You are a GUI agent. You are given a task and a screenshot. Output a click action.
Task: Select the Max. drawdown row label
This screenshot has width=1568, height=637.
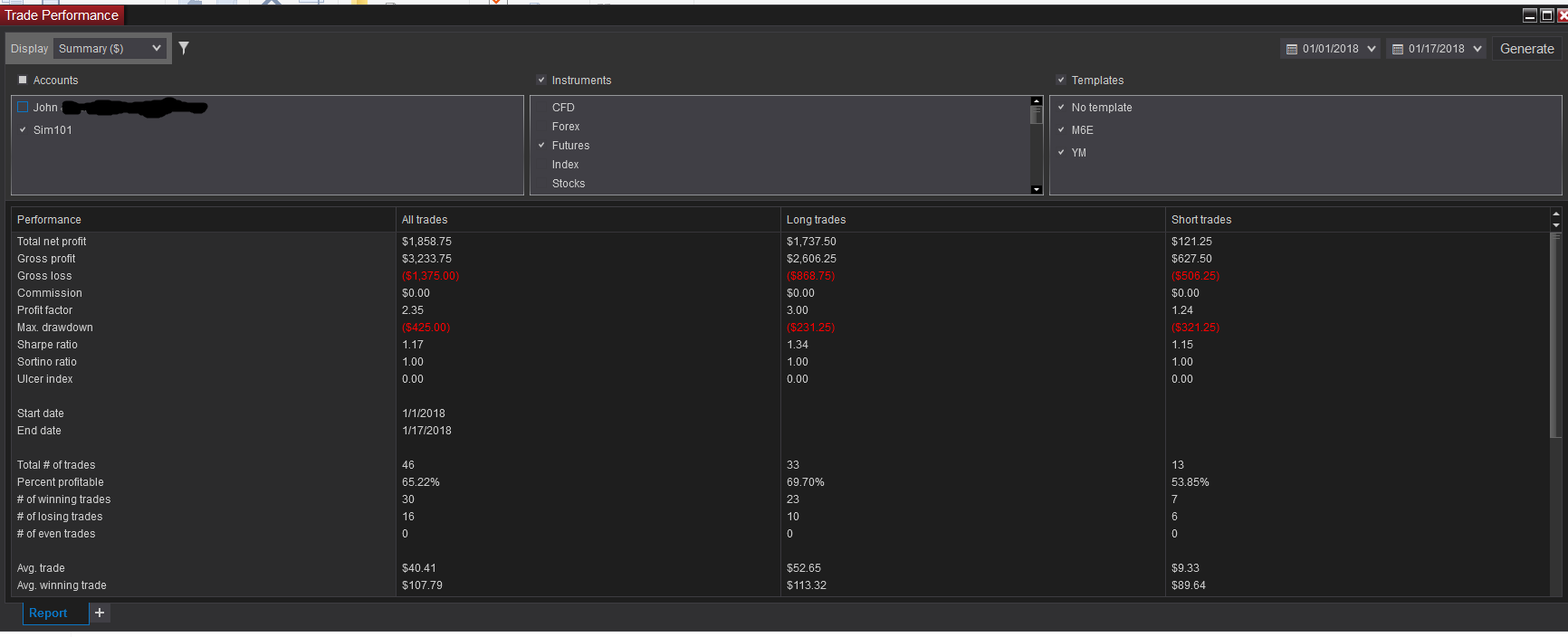point(55,328)
